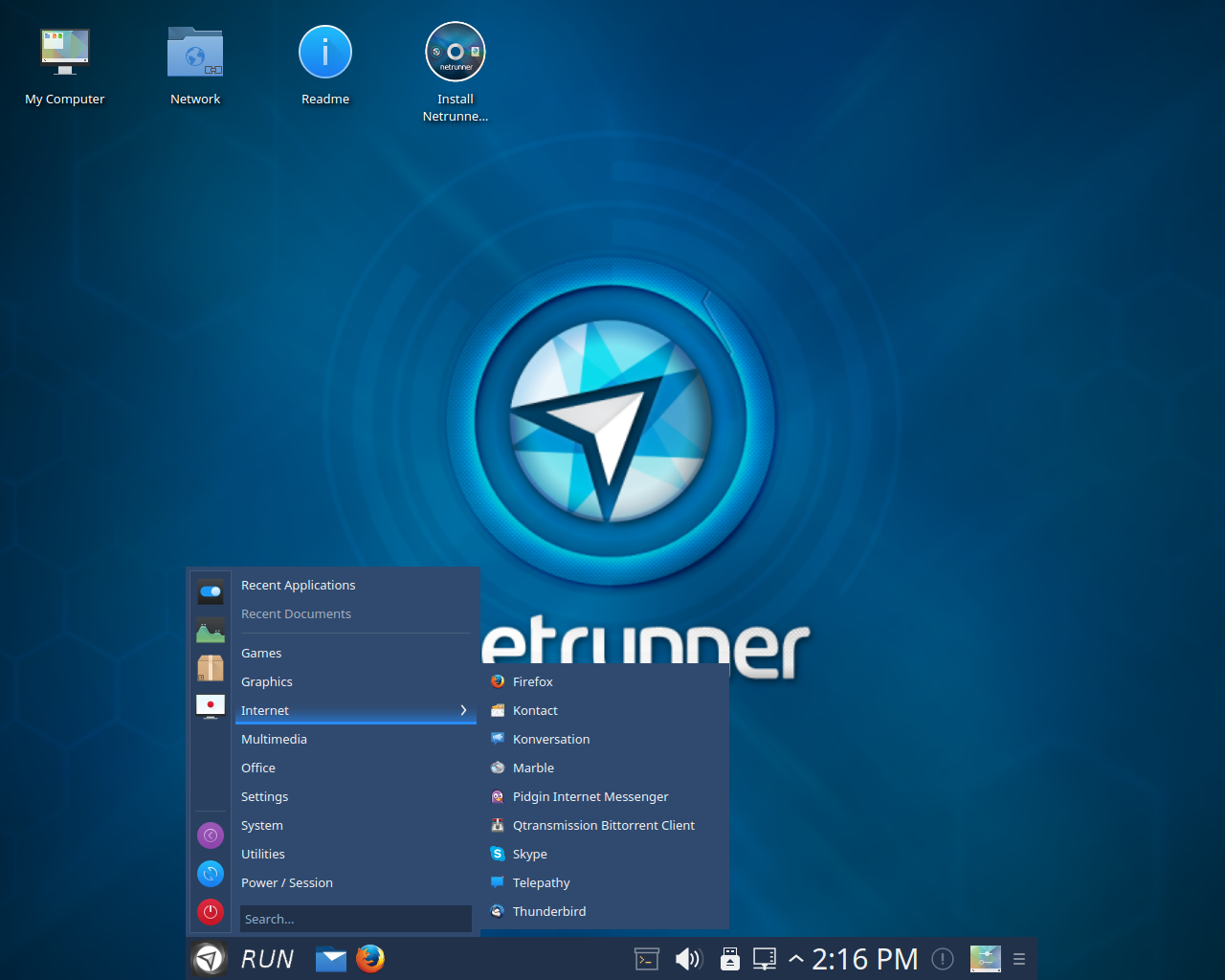Launch Skype from the Internet submenu
The height and width of the screenshot is (980, 1225).
[x=605, y=854]
